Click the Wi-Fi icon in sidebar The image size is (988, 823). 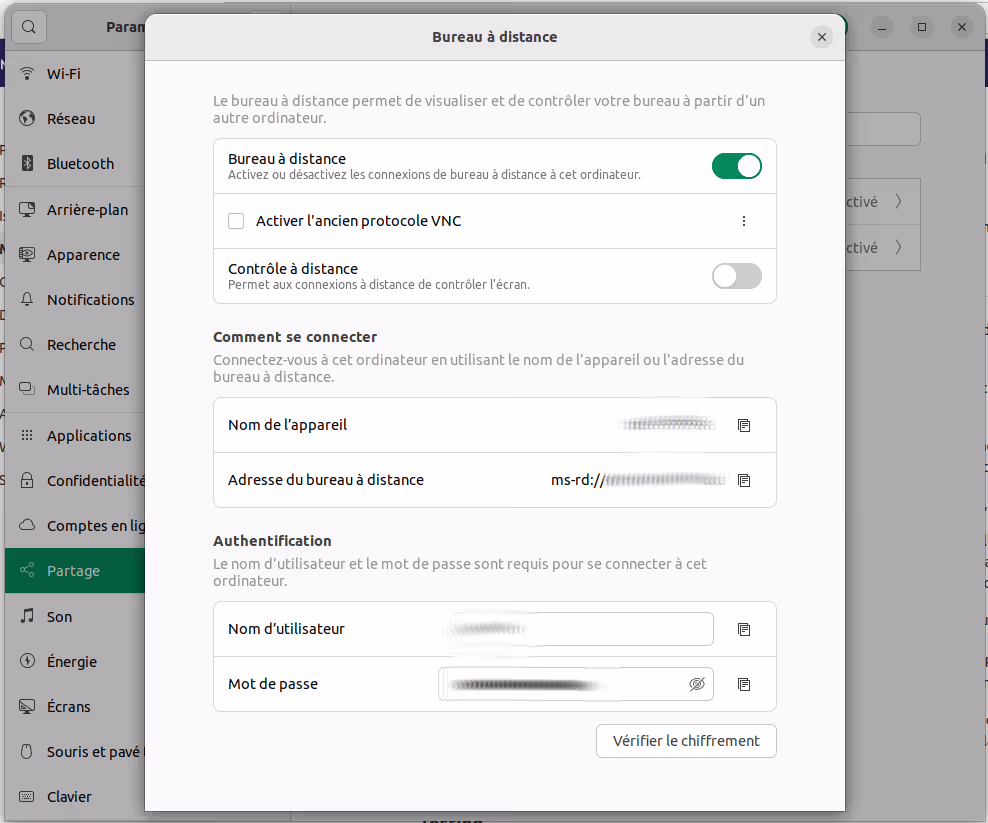click(x=28, y=74)
